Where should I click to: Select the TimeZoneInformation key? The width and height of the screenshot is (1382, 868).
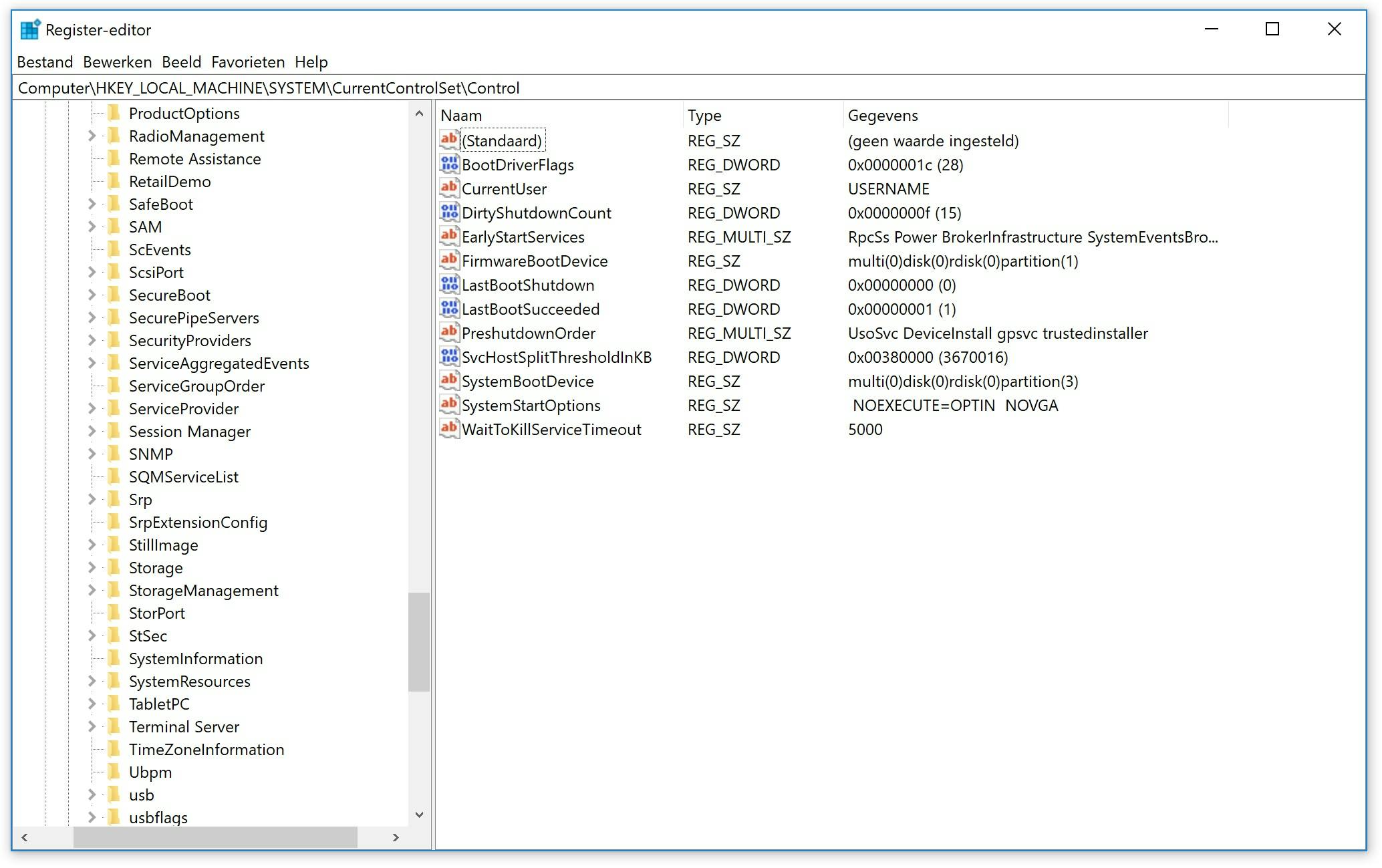point(206,749)
